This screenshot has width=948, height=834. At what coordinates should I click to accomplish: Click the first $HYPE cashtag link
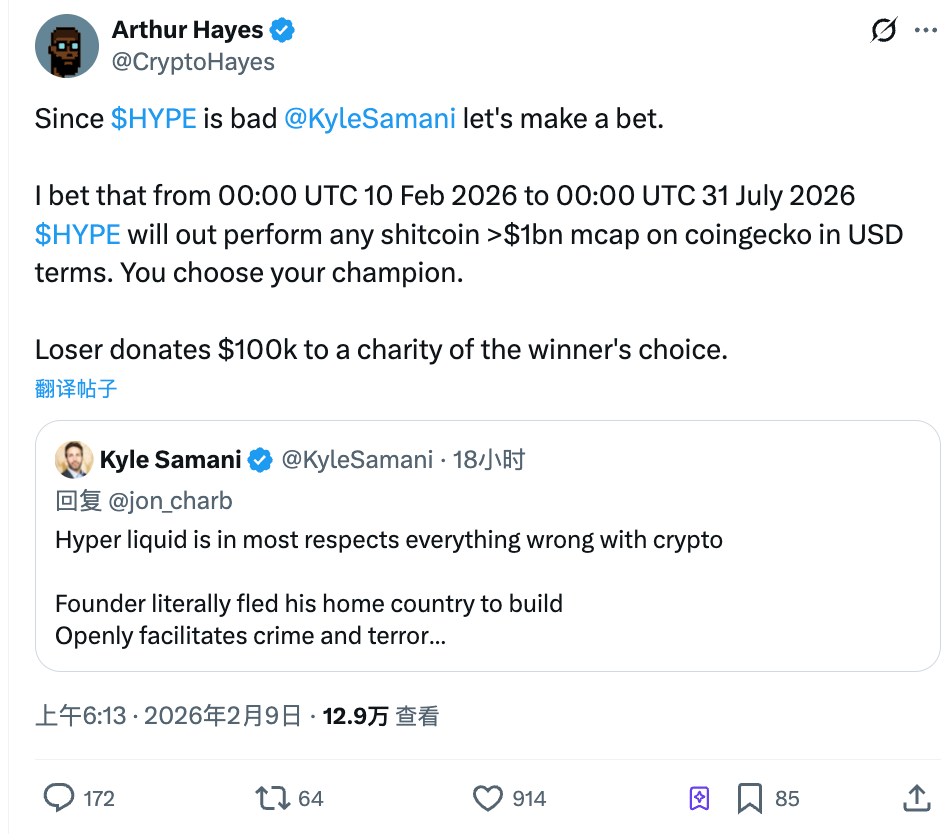(x=153, y=119)
